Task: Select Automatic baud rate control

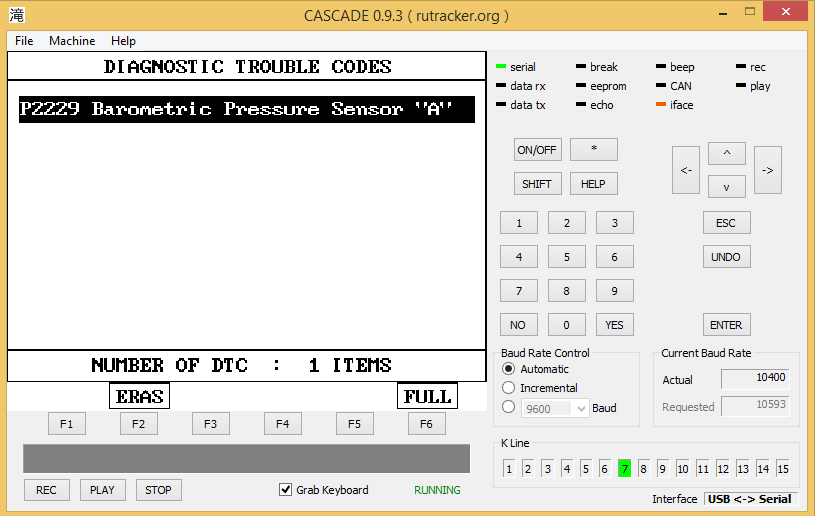Action: point(509,369)
